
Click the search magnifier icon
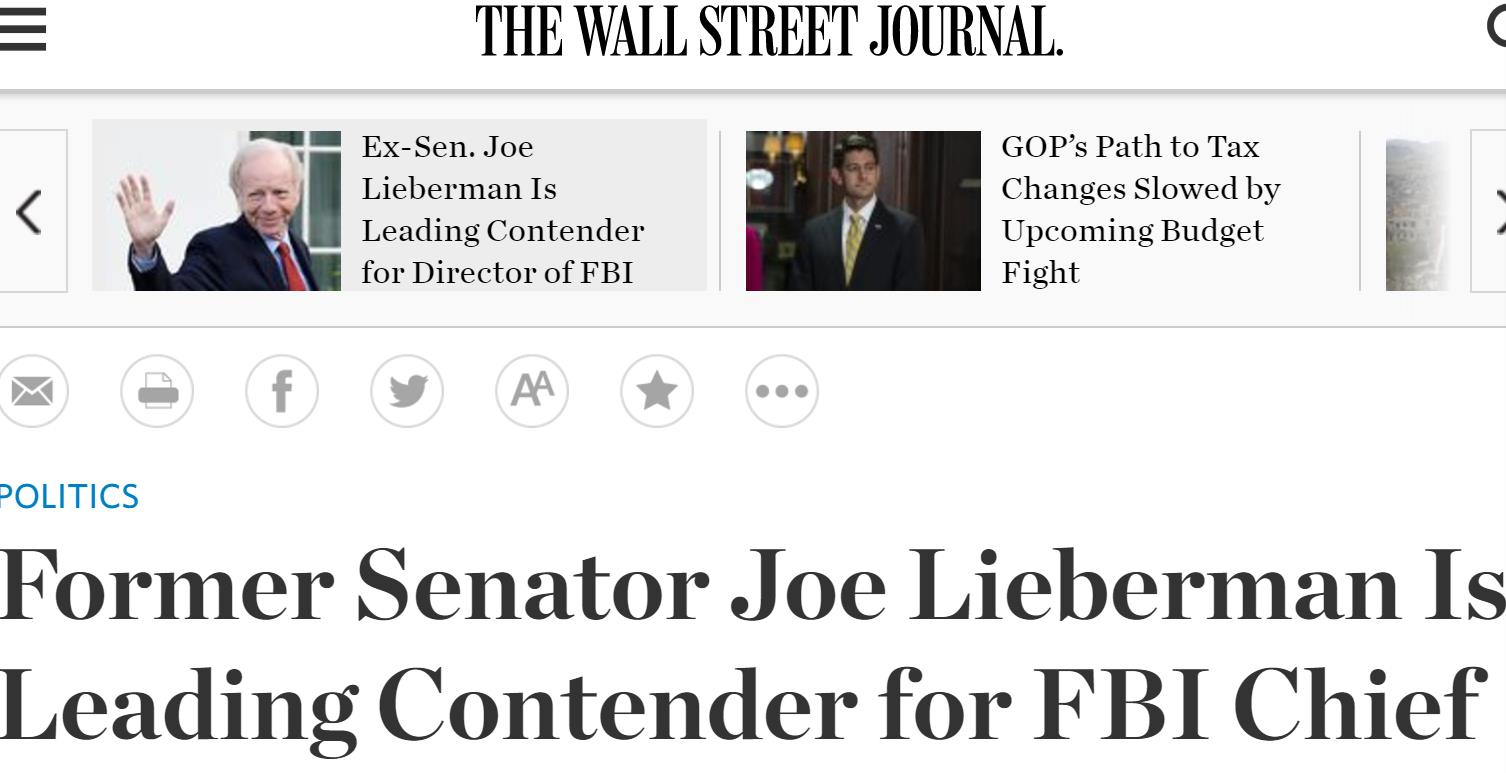[1496, 28]
